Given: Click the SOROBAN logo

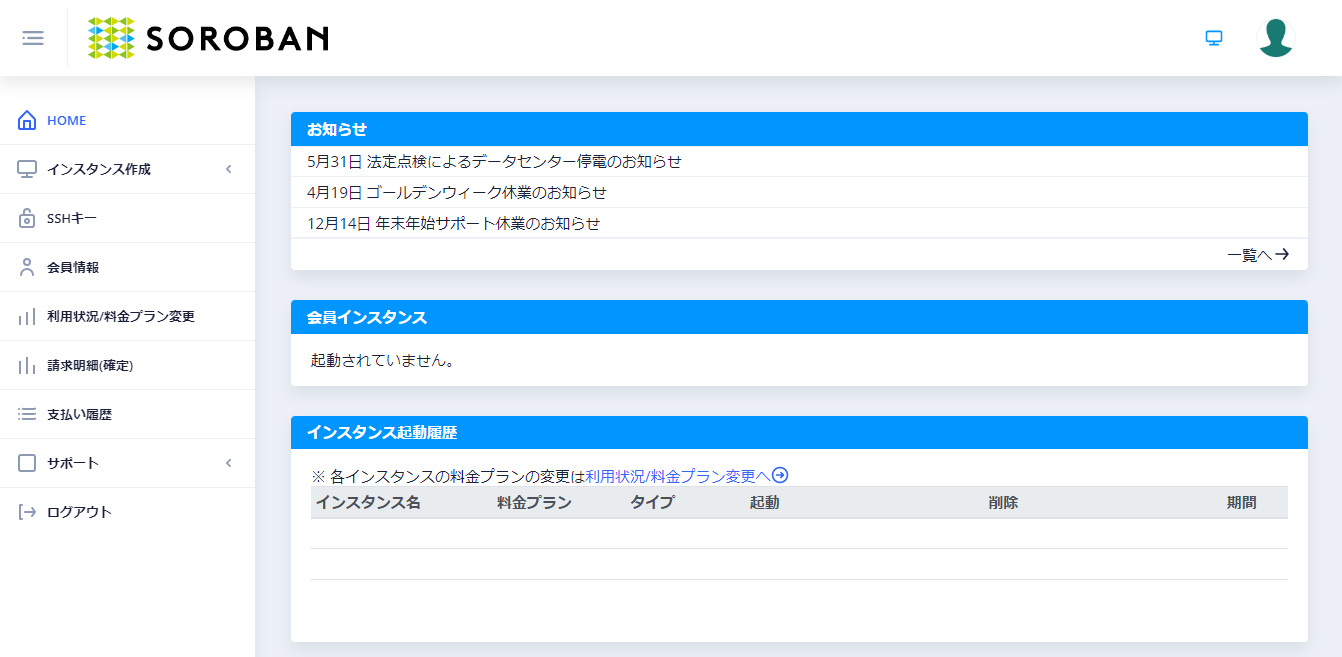Looking at the screenshot, I should pos(208,38).
